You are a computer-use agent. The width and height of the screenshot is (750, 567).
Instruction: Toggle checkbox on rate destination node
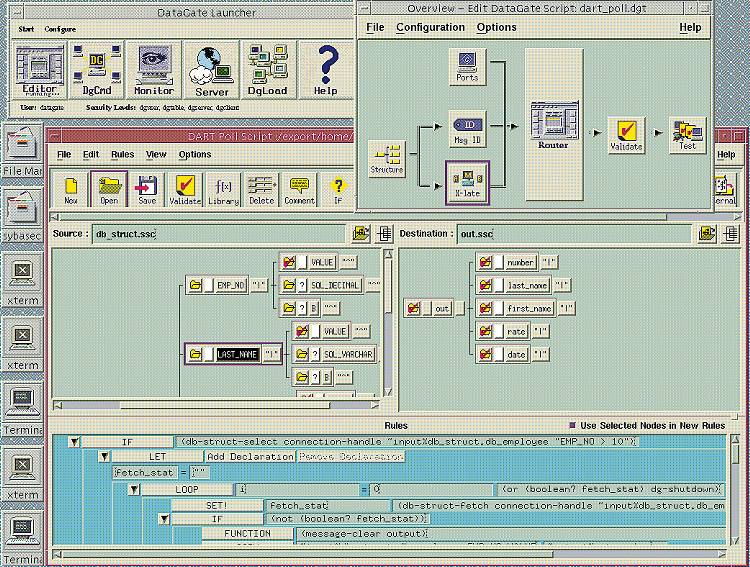coord(499,331)
